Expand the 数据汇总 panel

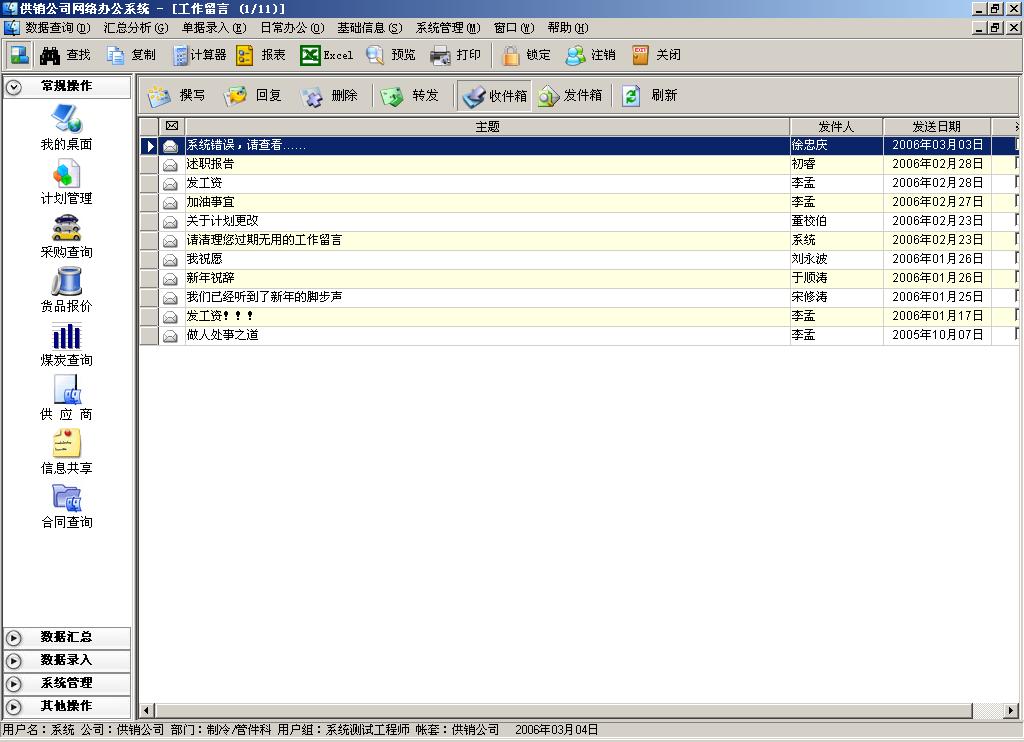[x=67, y=637]
